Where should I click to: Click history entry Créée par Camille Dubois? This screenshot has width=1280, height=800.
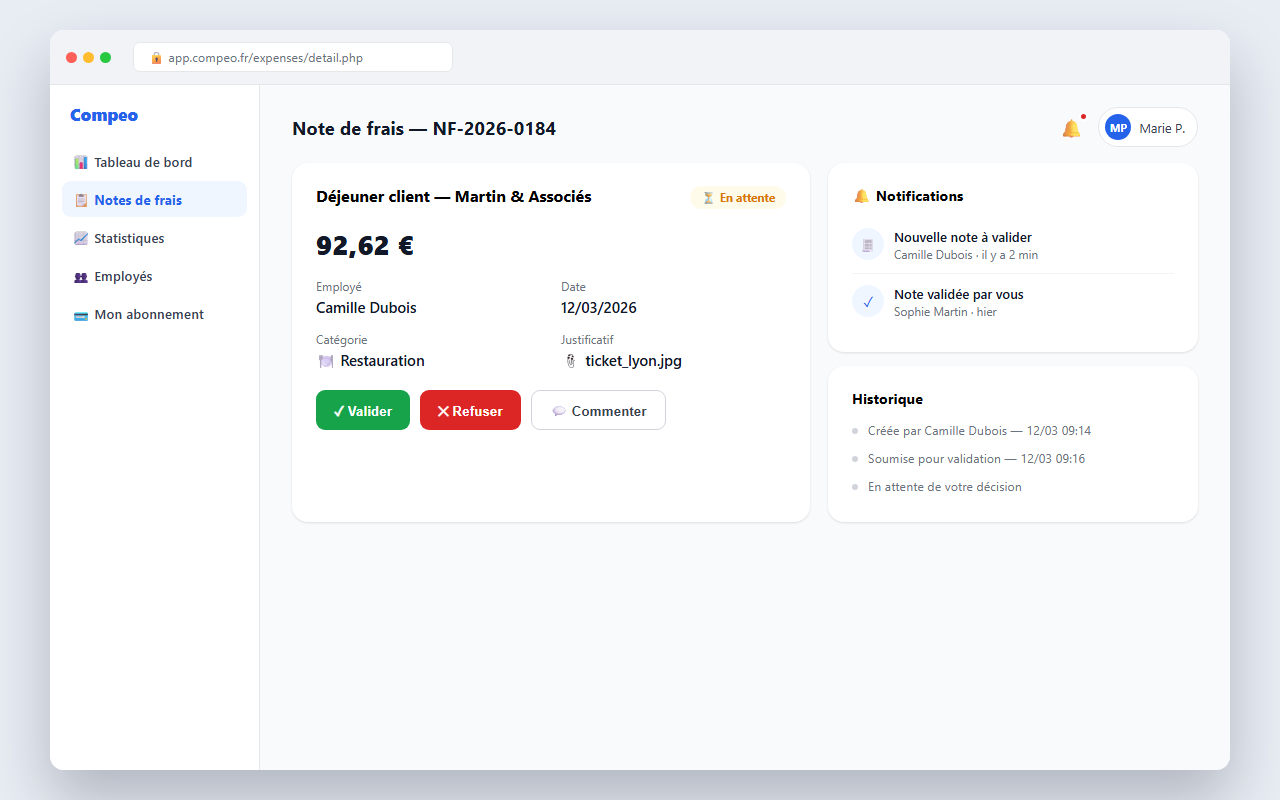coord(979,431)
